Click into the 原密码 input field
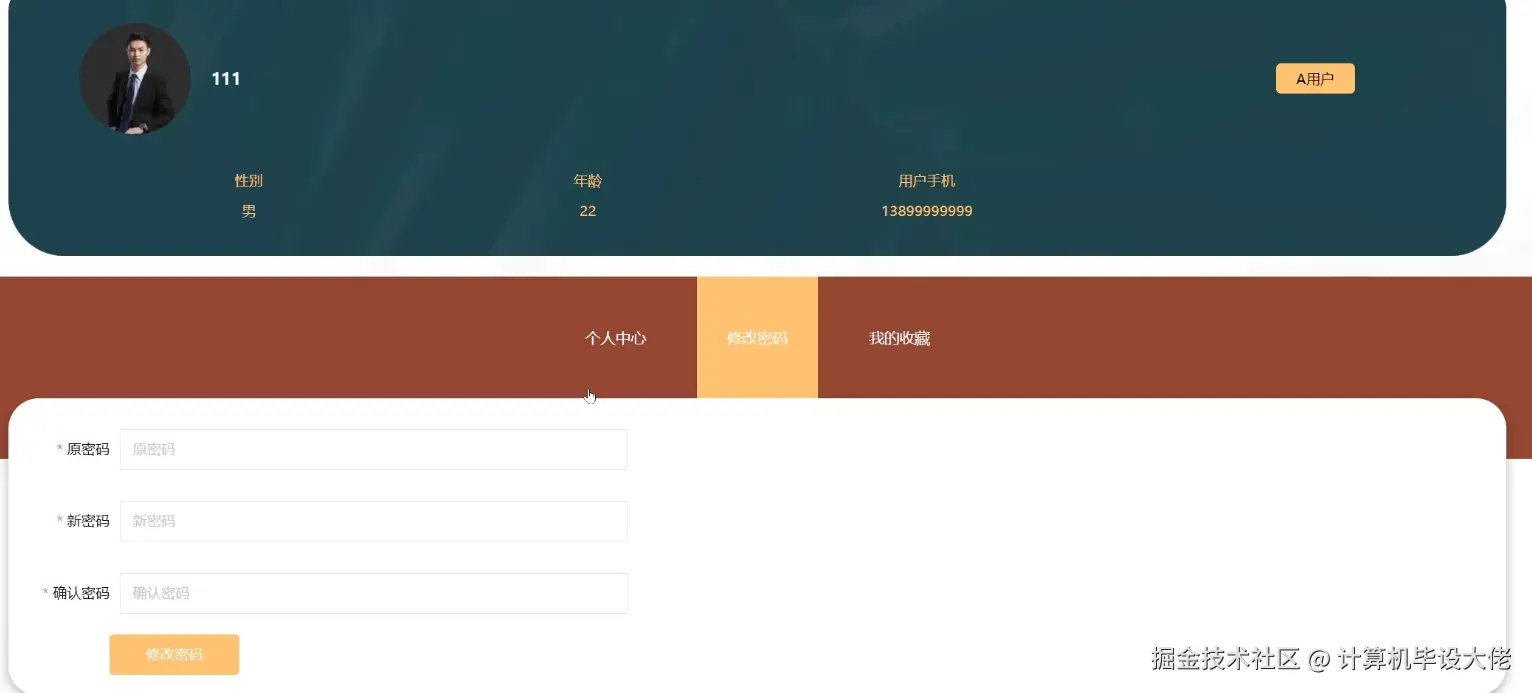 click(373, 449)
